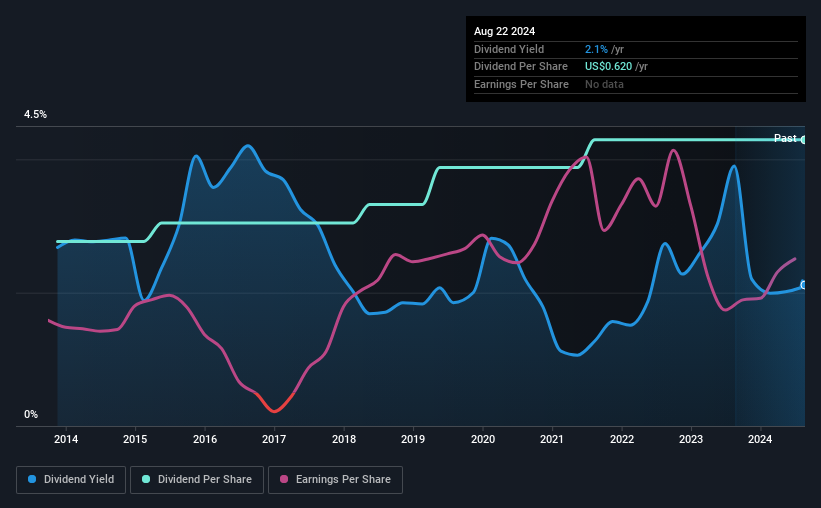Toggle the Dividend Yield legend button
This screenshot has width=821, height=508.
tap(71, 480)
